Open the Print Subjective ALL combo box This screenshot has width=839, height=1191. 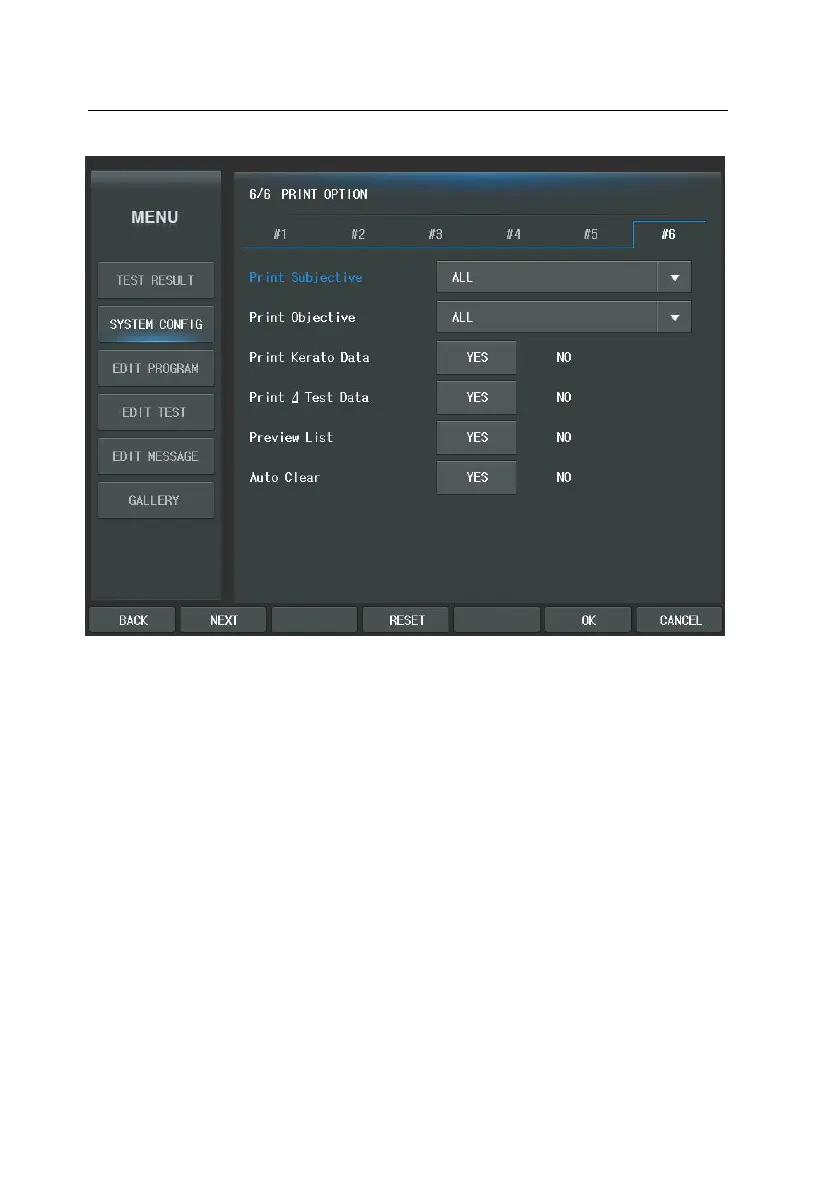564,277
